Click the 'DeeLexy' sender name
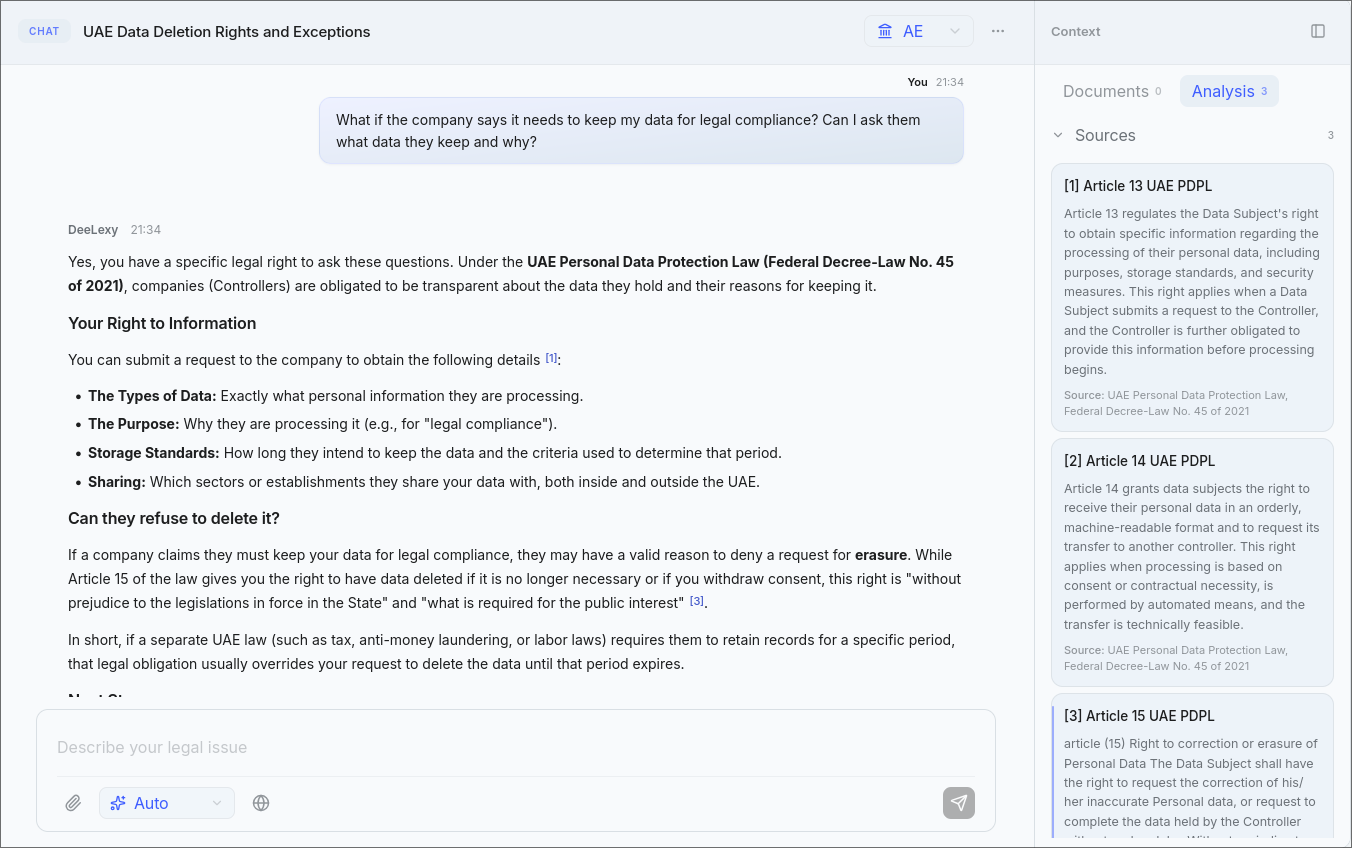 (93, 230)
